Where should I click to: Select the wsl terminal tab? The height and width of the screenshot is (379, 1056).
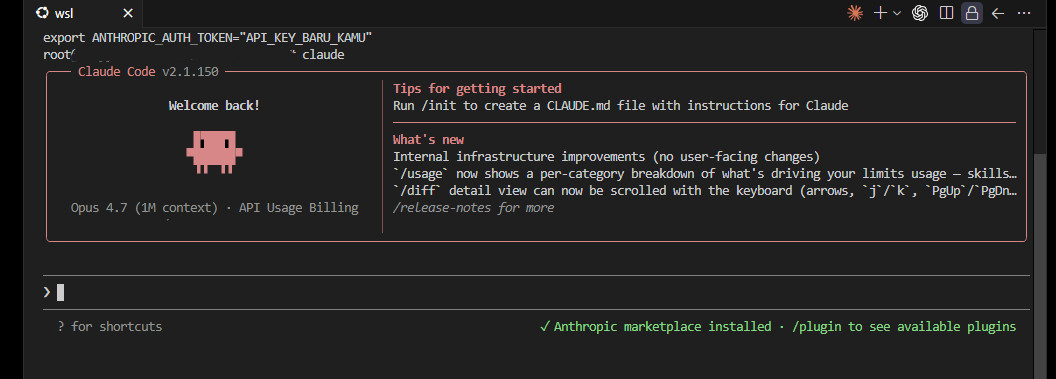(x=84, y=13)
